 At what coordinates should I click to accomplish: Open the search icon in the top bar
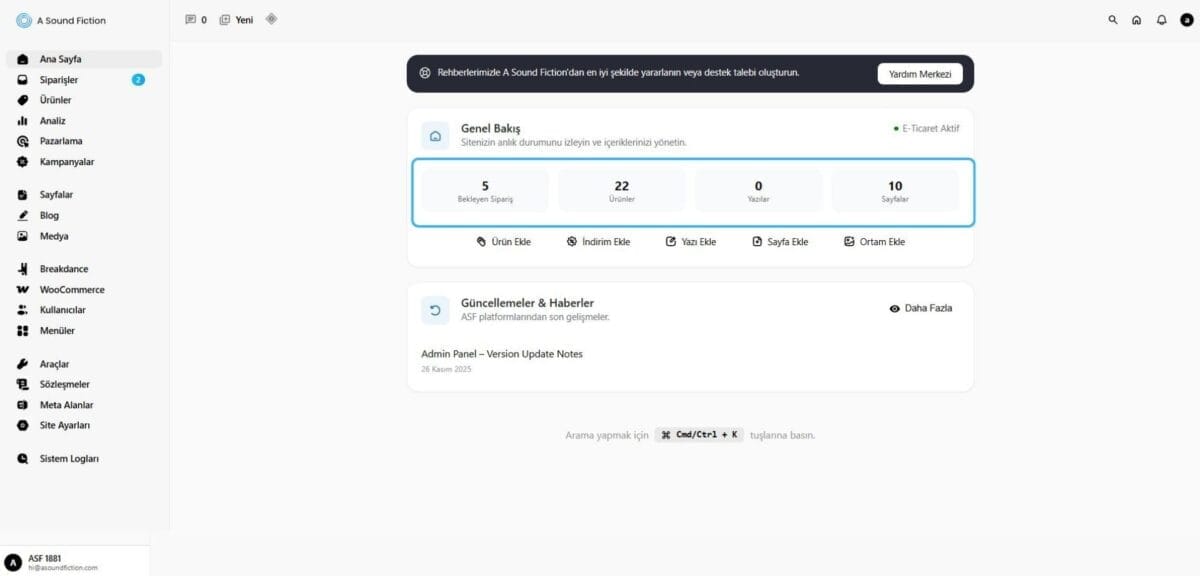[1112, 19]
